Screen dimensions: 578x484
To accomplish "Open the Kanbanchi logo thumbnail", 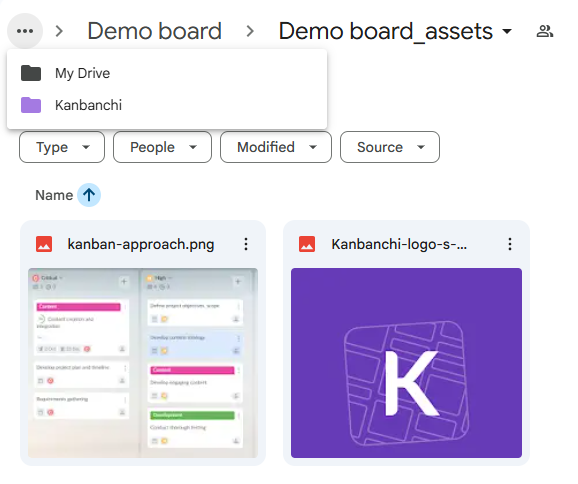I will pyautogui.click(x=406, y=363).
